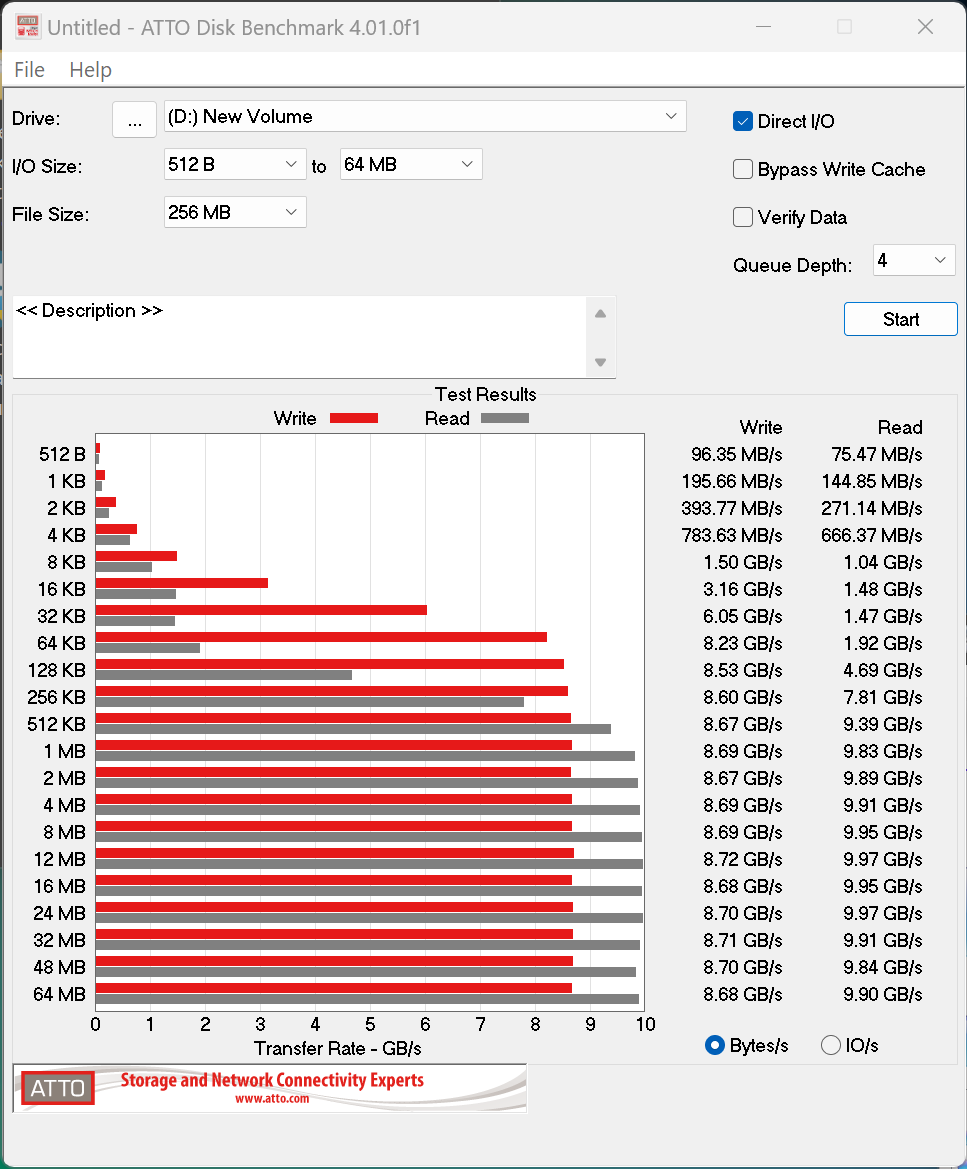Image resolution: width=967 pixels, height=1169 pixels.
Task: Click the red Write legend swatch
Action: pyautogui.click(x=353, y=418)
